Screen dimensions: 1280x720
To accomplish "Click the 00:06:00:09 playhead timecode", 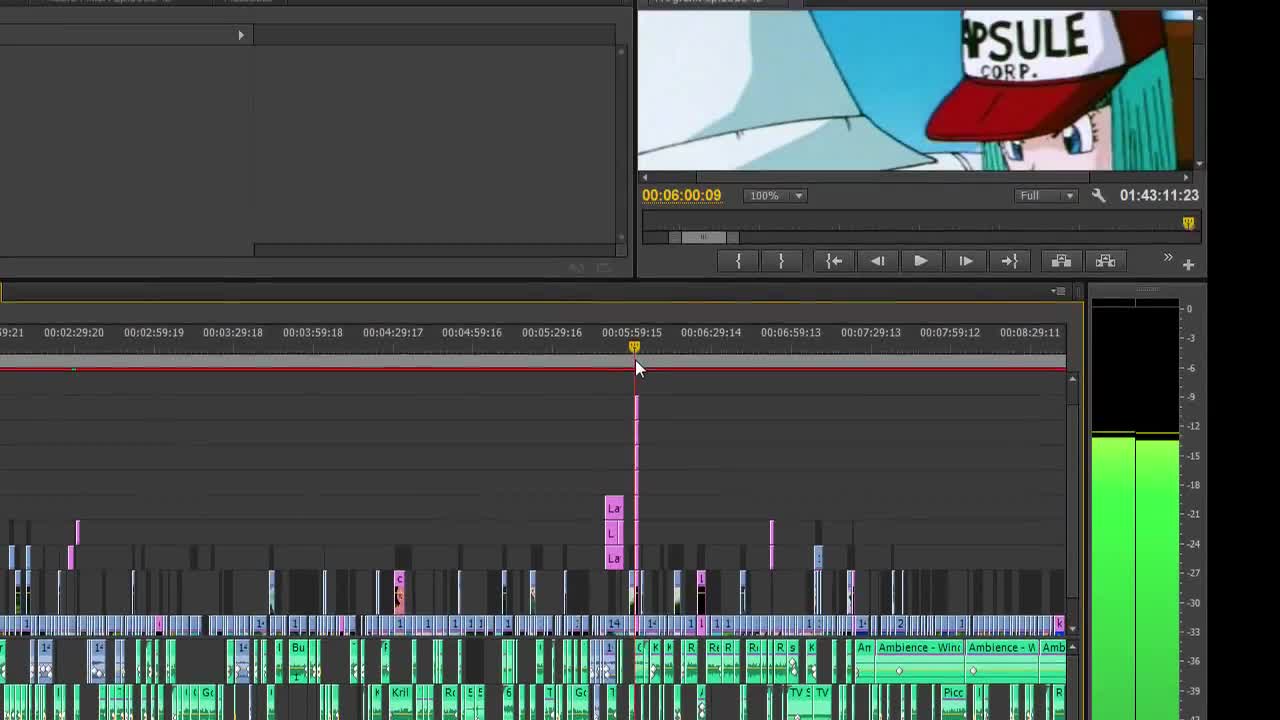I will tap(681, 195).
